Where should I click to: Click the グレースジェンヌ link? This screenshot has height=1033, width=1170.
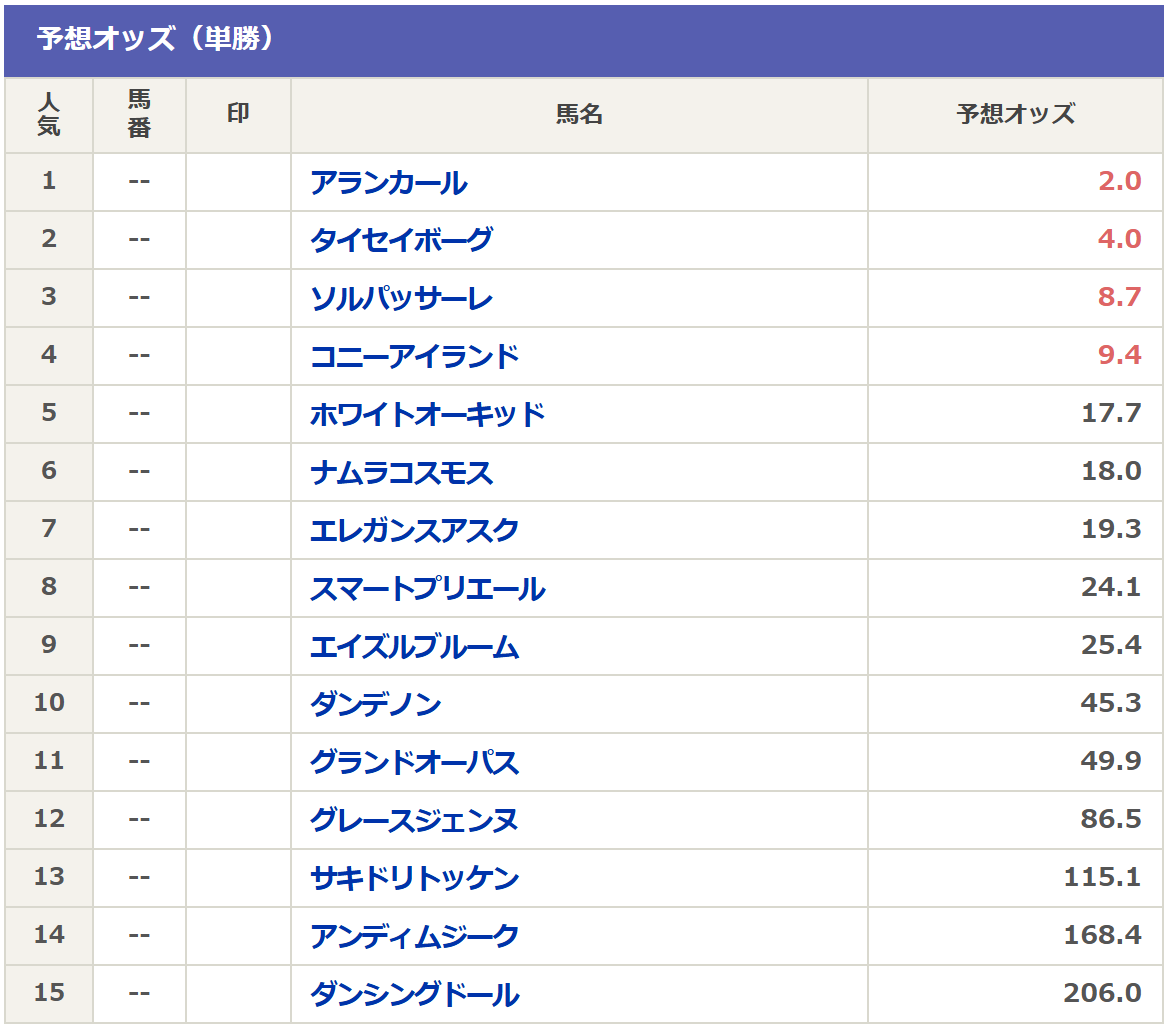(414, 820)
